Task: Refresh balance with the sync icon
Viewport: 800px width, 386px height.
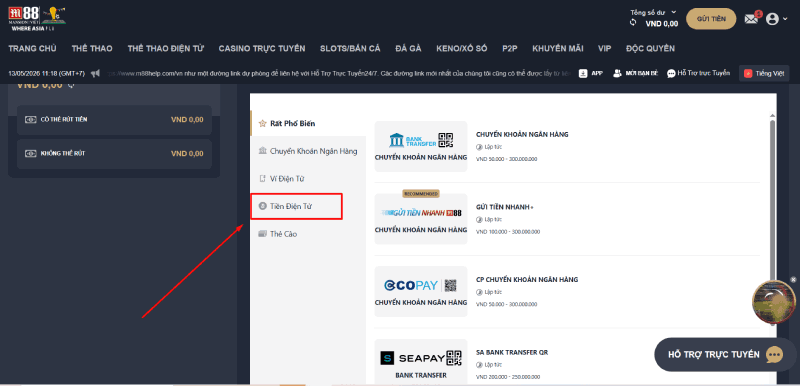Action: (x=633, y=23)
